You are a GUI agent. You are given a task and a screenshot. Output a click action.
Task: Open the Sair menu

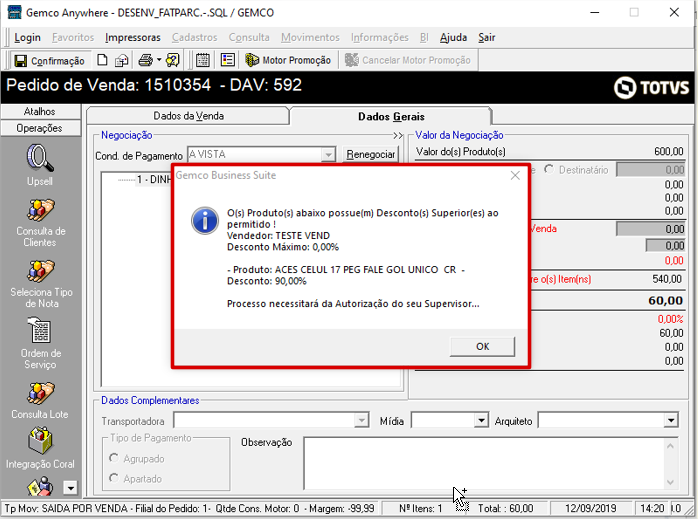[487, 37]
